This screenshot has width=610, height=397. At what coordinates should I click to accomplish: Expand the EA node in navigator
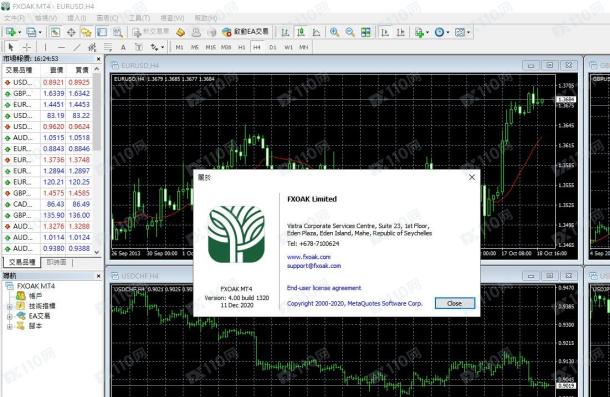tap(9, 316)
